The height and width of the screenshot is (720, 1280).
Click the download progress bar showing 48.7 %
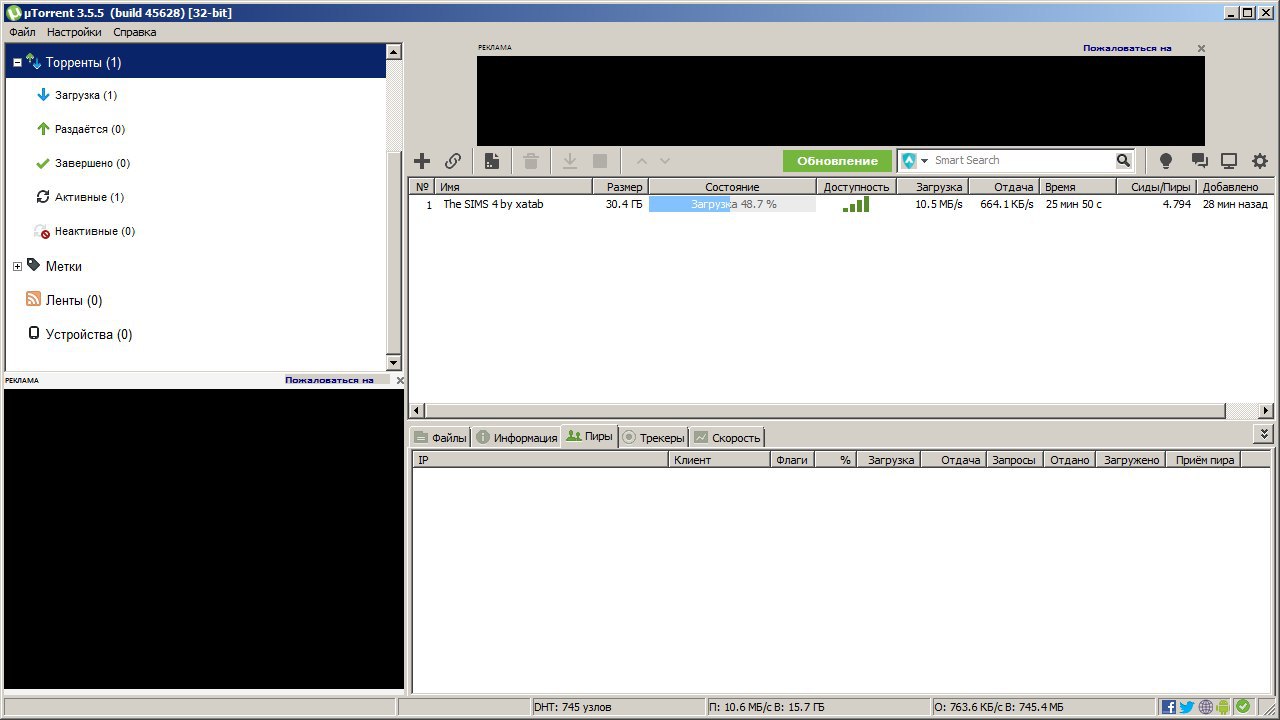[x=732, y=204]
